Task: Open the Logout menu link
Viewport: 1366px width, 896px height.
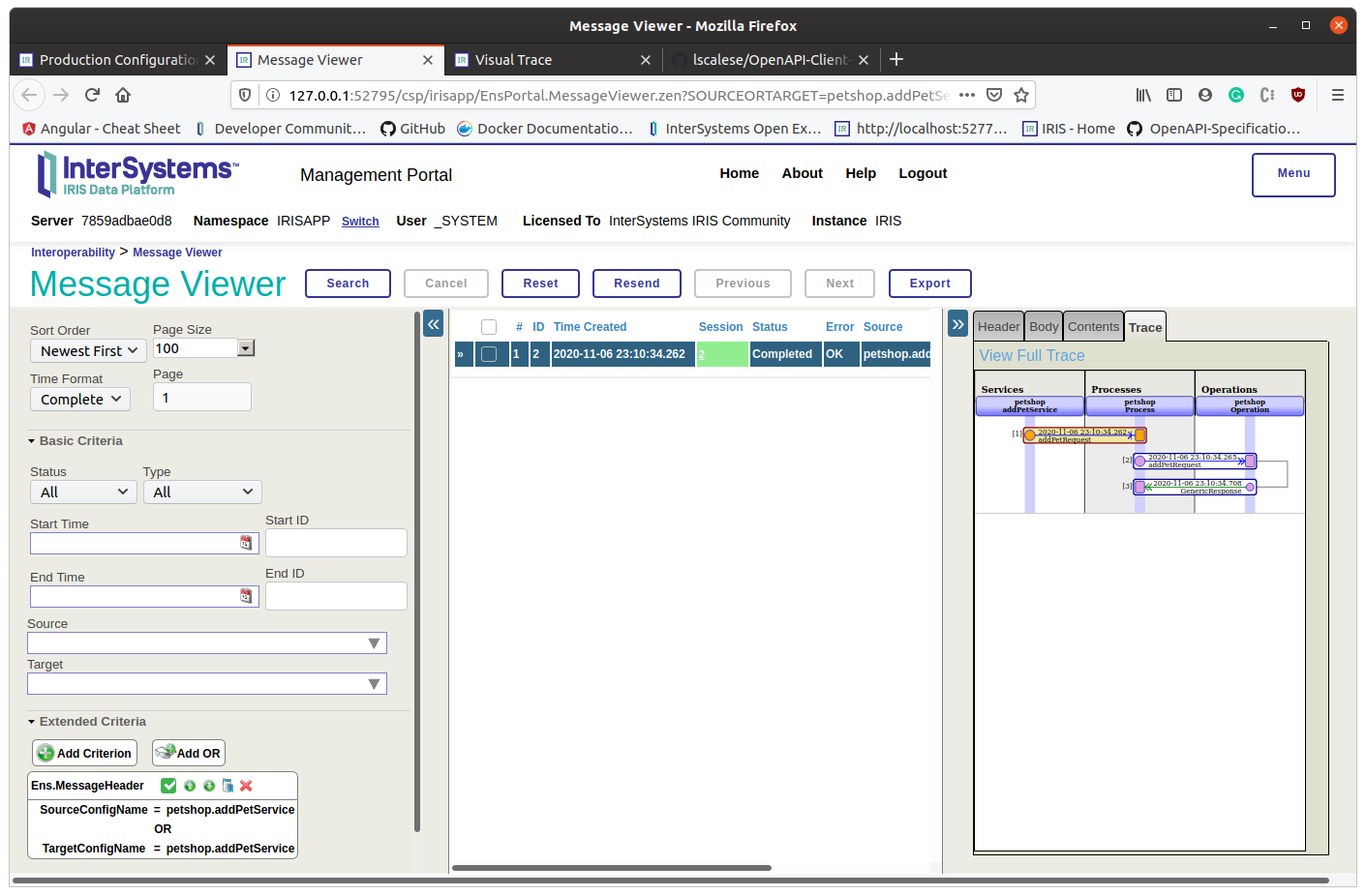Action: pyautogui.click(x=923, y=173)
